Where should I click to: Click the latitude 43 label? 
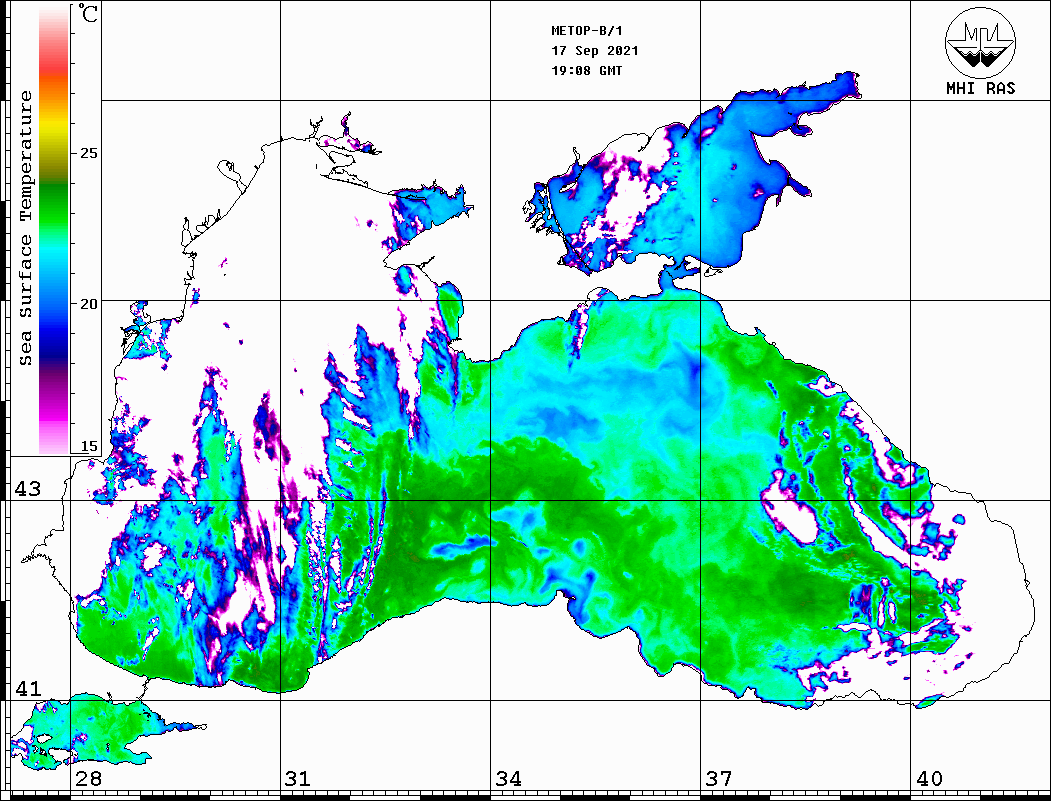pyautogui.click(x=27, y=488)
